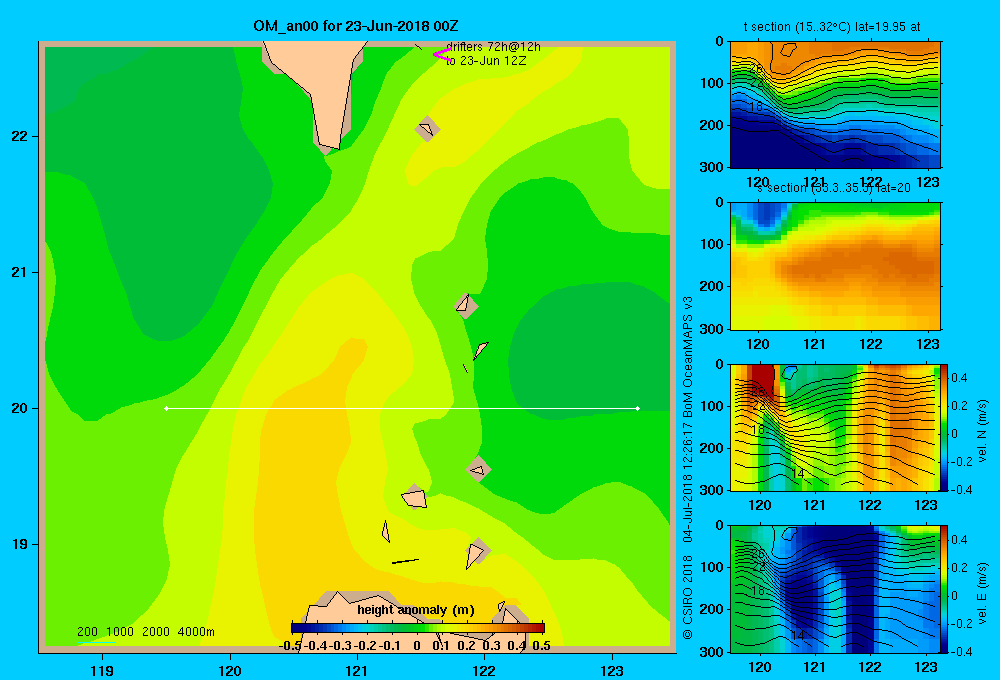Screen dimensions: 1000x680
Task: Click longitude label 120 on main map axis
Action: pos(230,670)
